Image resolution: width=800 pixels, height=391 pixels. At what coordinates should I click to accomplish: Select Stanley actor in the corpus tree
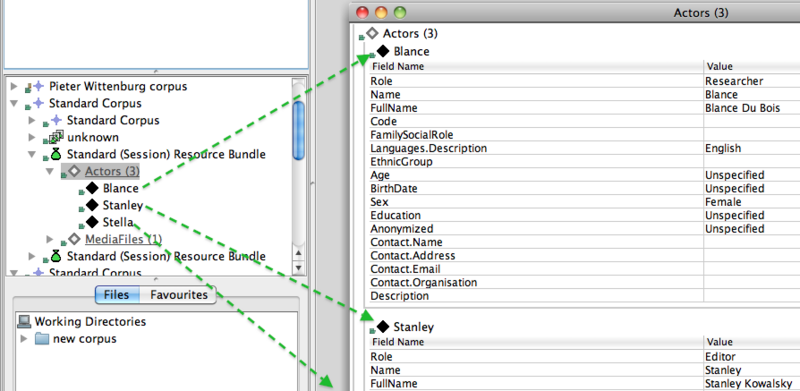click(122, 205)
